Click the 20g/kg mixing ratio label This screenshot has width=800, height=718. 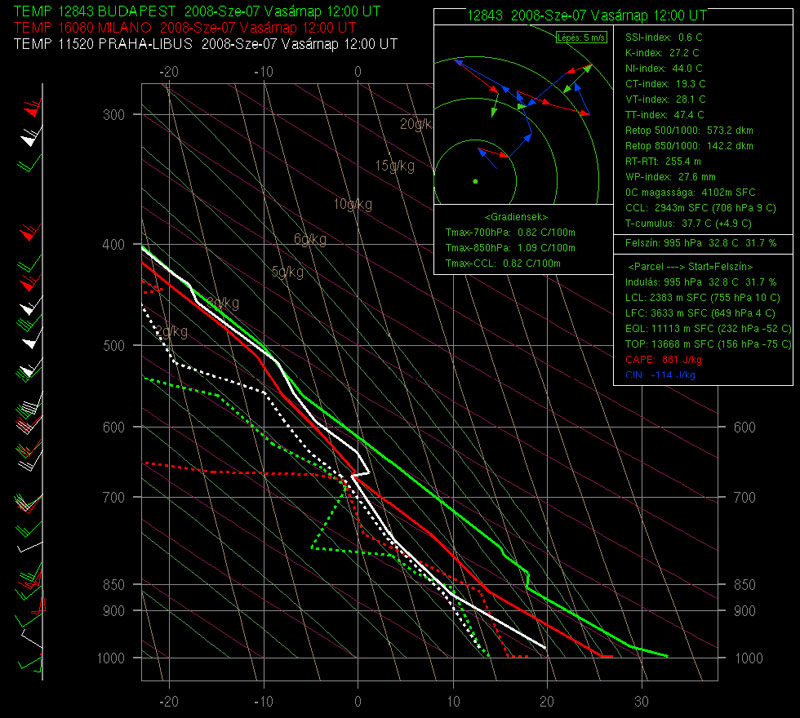click(x=414, y=124)
